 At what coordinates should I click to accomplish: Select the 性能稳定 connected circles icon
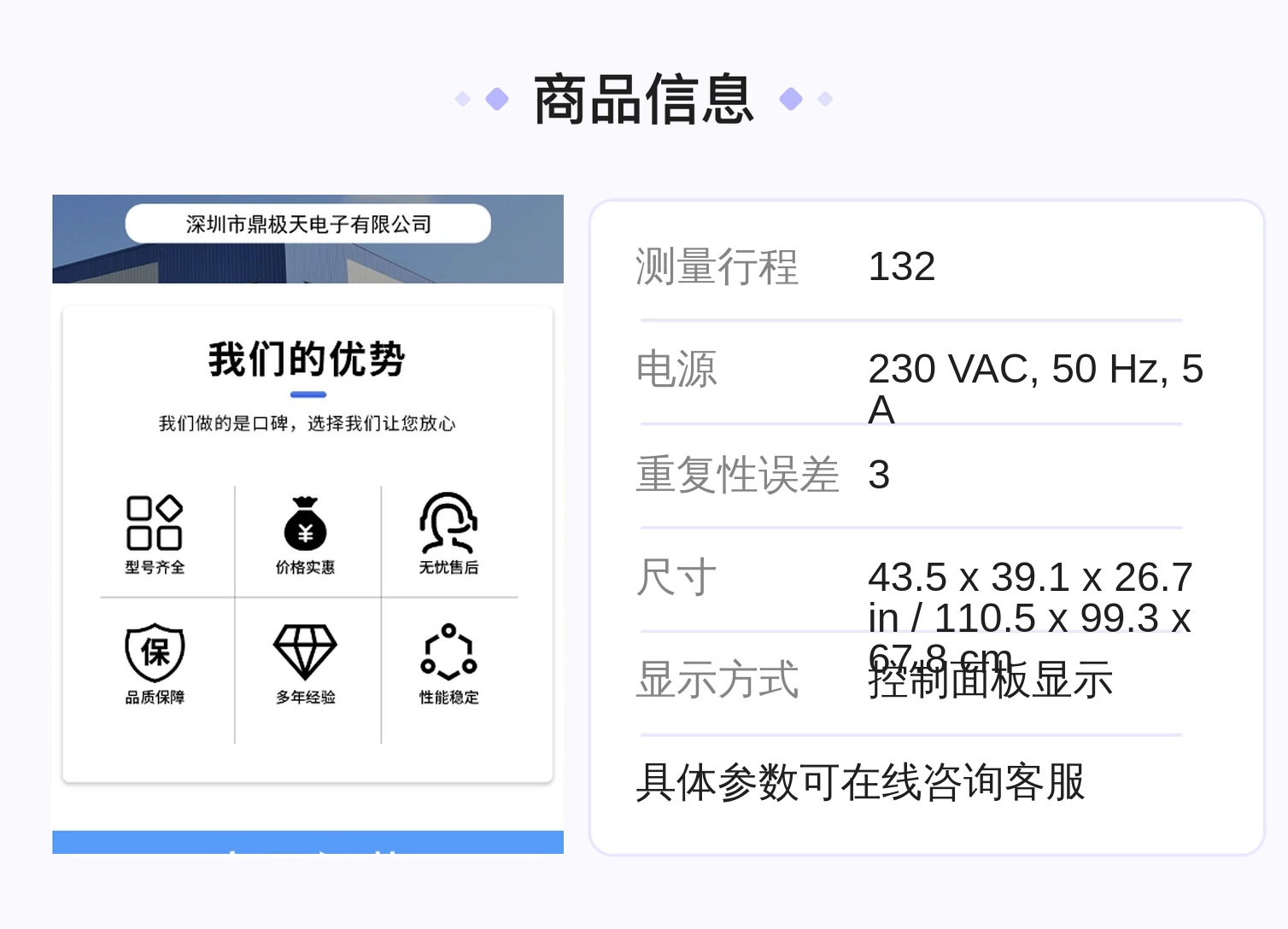(448, 652)
